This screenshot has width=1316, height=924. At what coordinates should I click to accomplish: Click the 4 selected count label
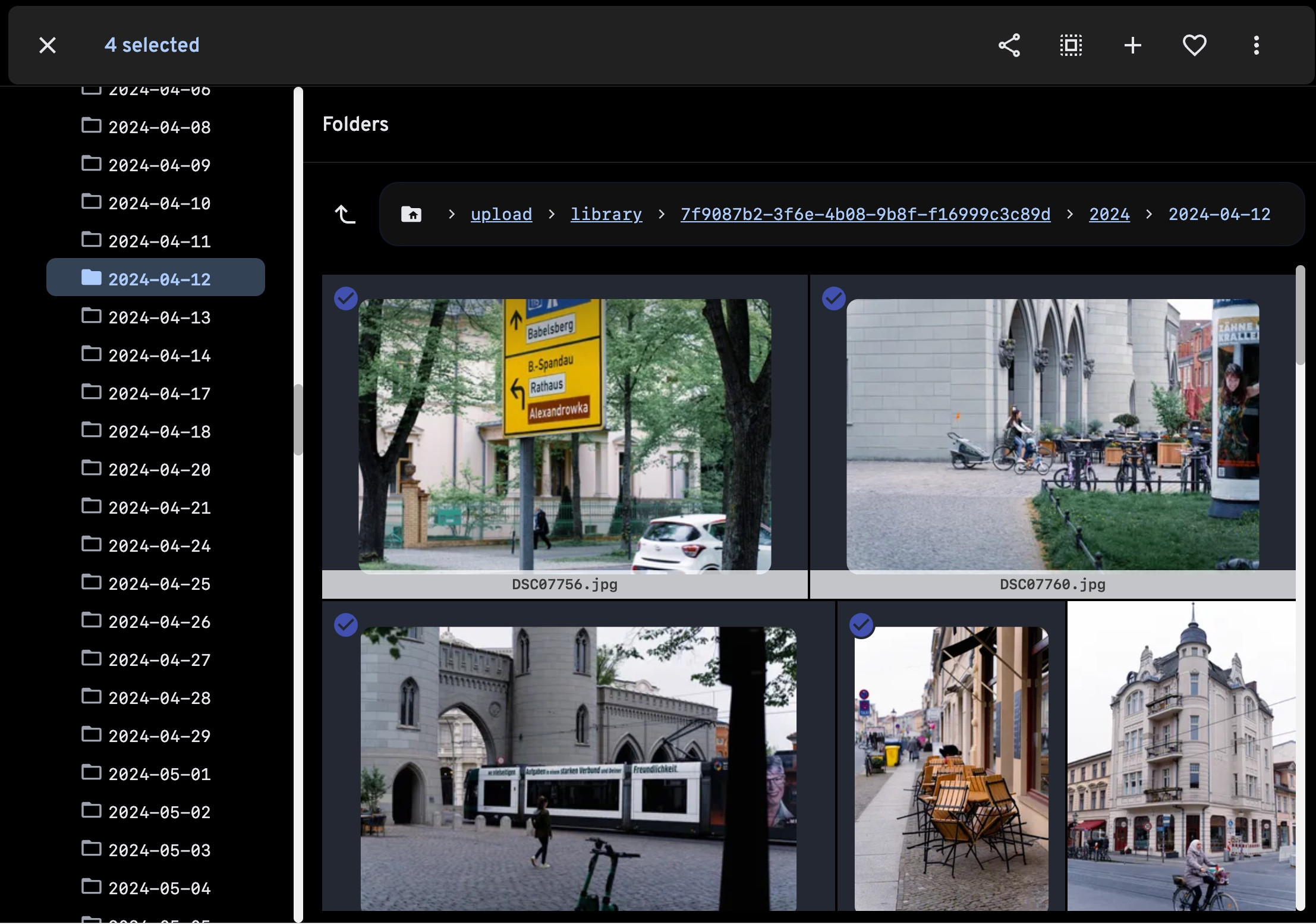[152, 45]
